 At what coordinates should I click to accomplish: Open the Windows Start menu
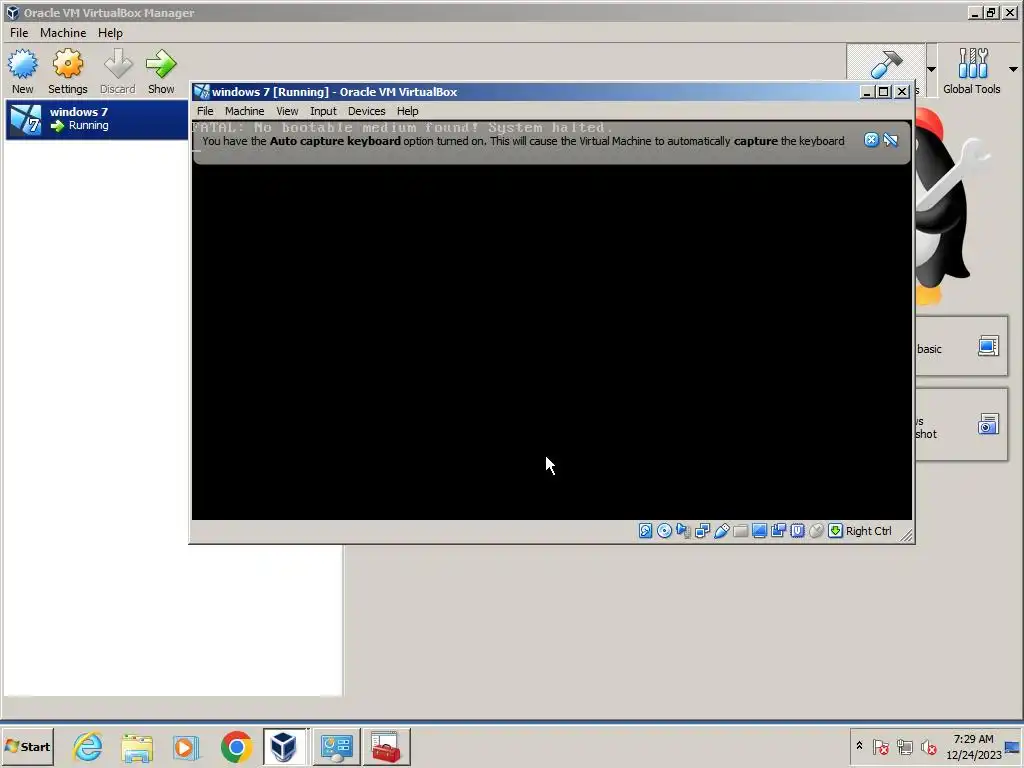(x=27, y=746)
